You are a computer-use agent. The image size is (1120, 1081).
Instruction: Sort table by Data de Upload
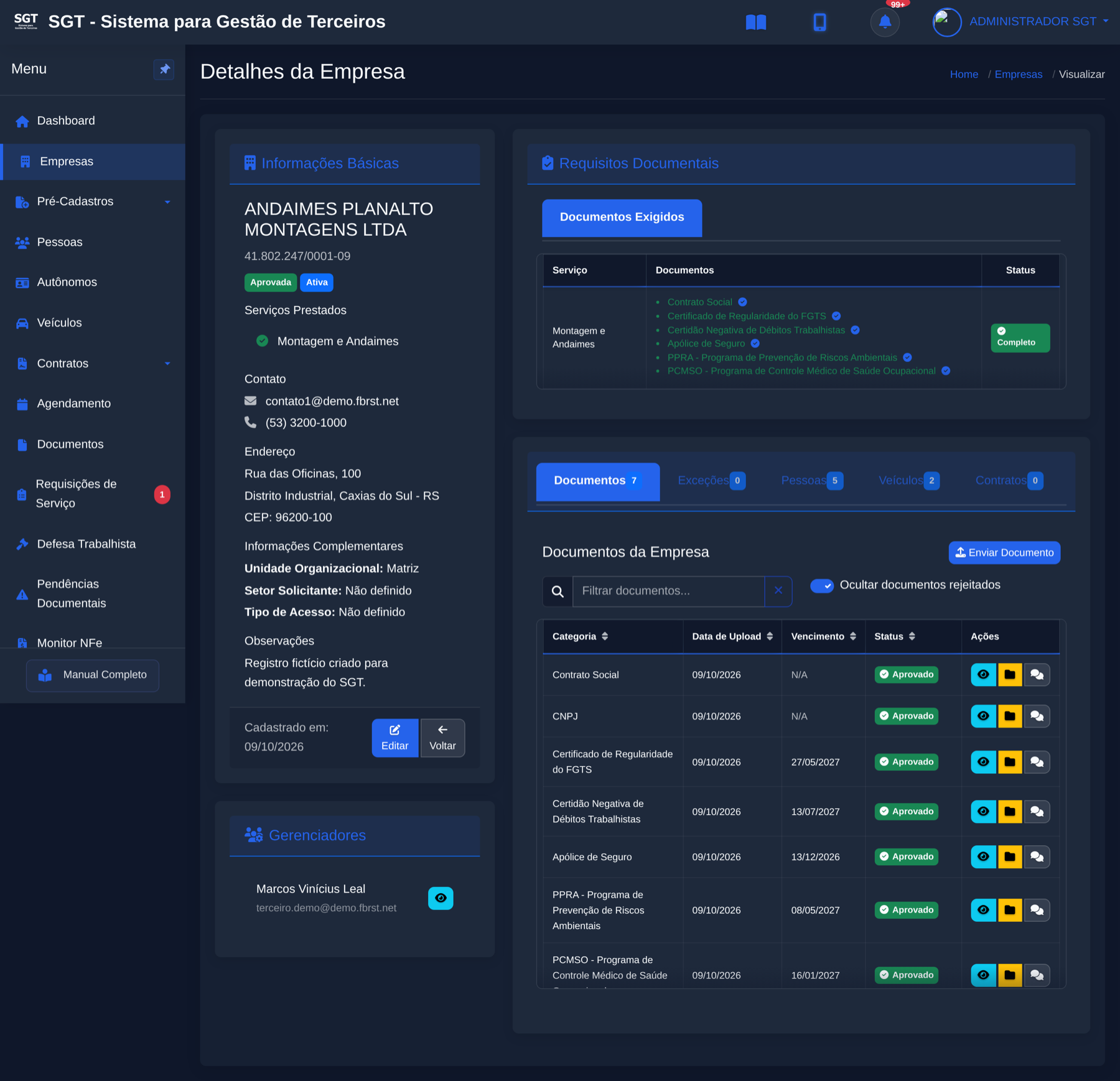(732, 636)
